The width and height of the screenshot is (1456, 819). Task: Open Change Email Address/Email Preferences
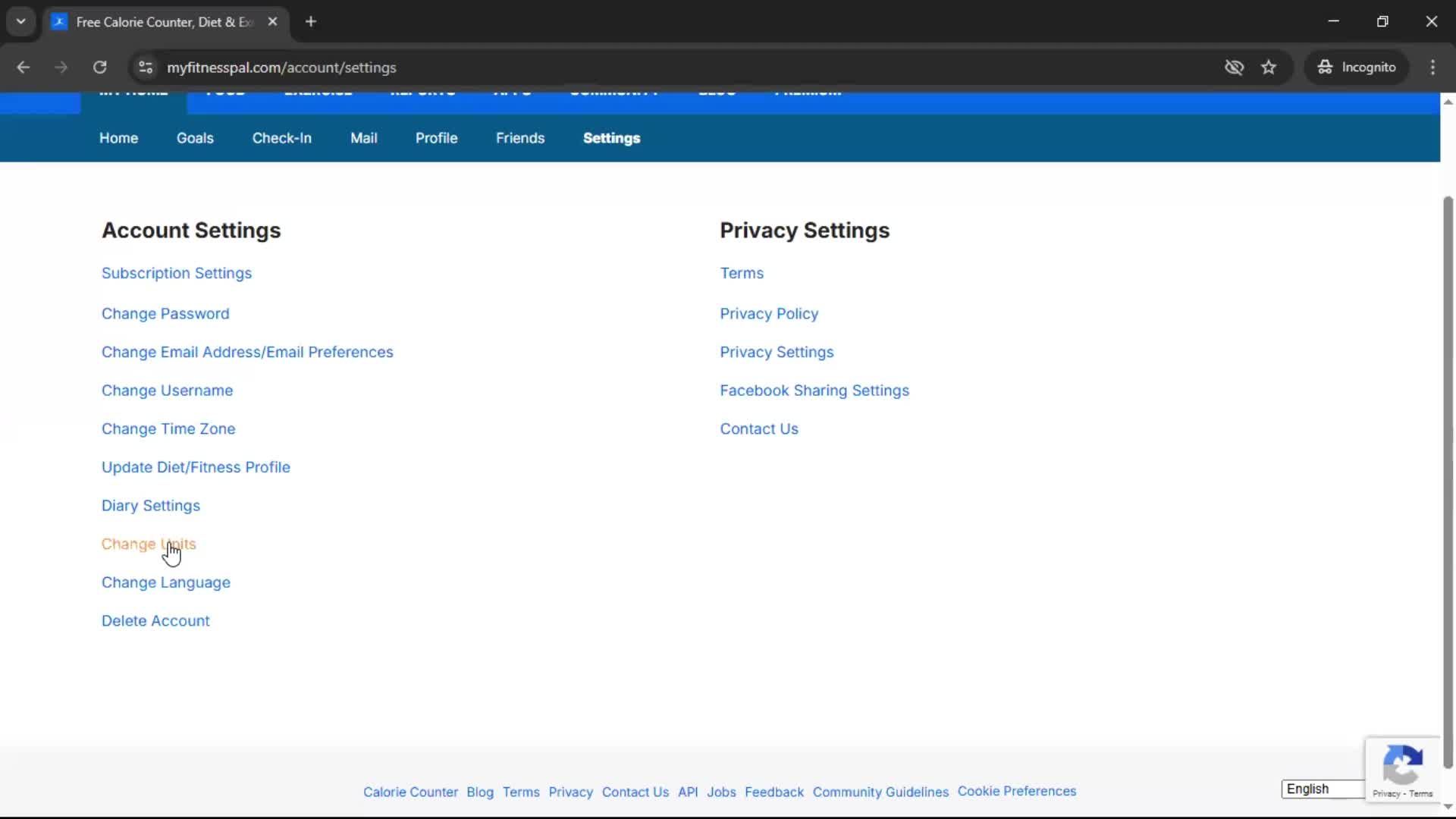pyautogui.click(x=247, y=352)
